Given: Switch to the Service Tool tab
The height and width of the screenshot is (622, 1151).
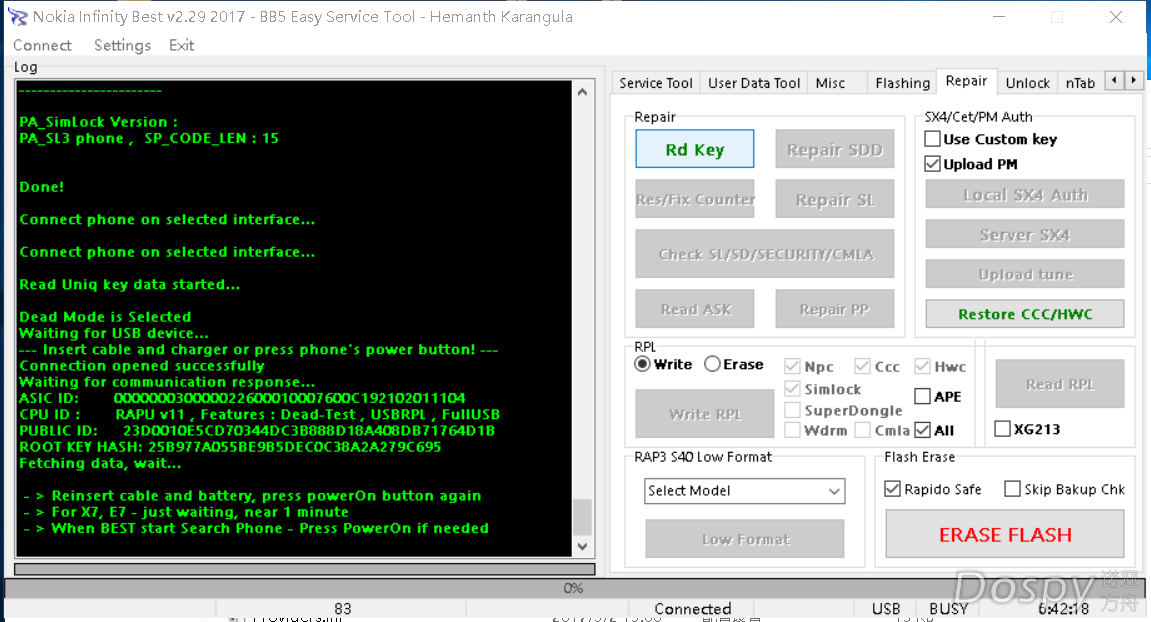Looking at the screenshot, I should [x=656, y=83].
